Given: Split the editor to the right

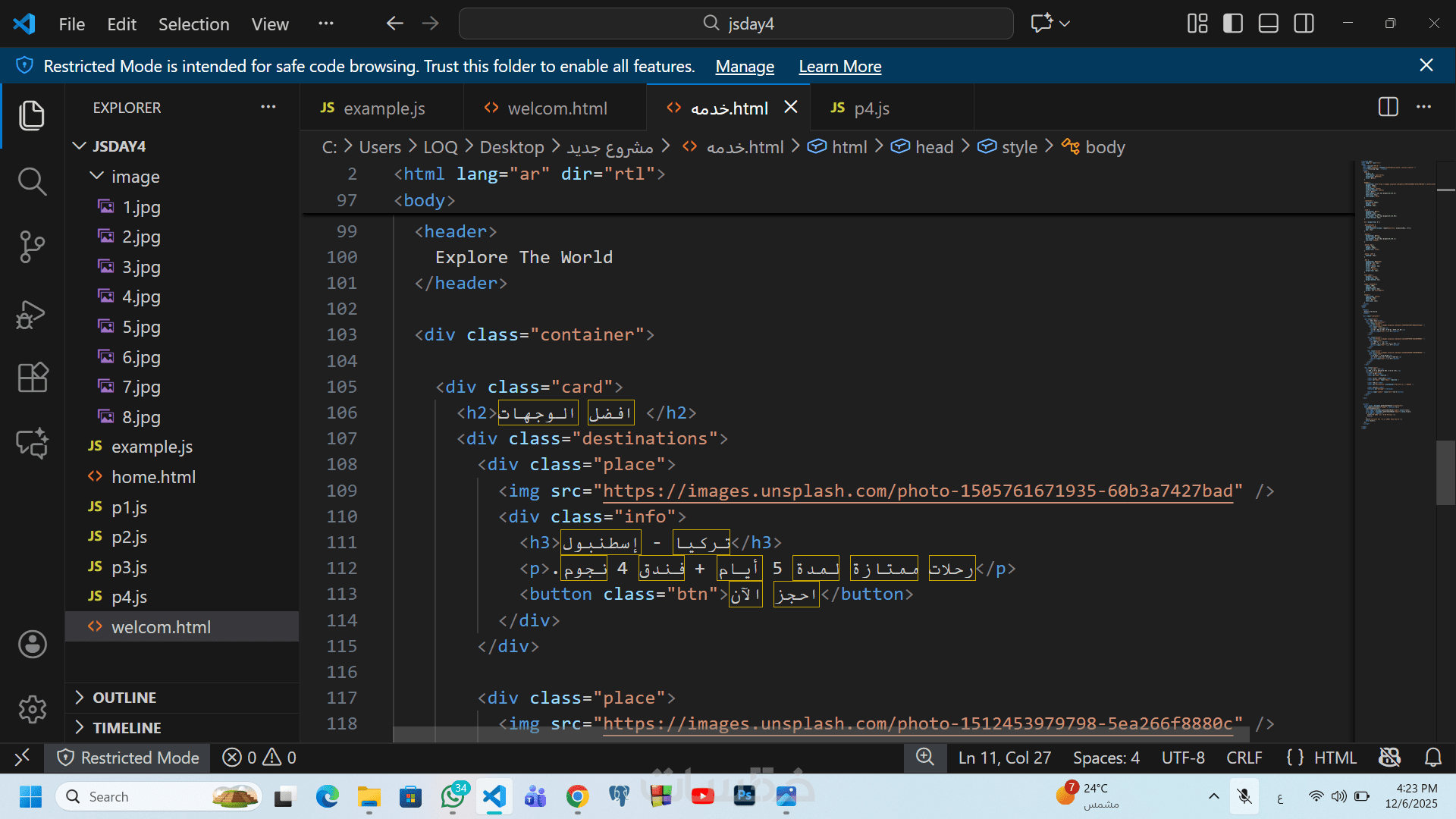Looking at the screenshot, I should point(1388,107).
